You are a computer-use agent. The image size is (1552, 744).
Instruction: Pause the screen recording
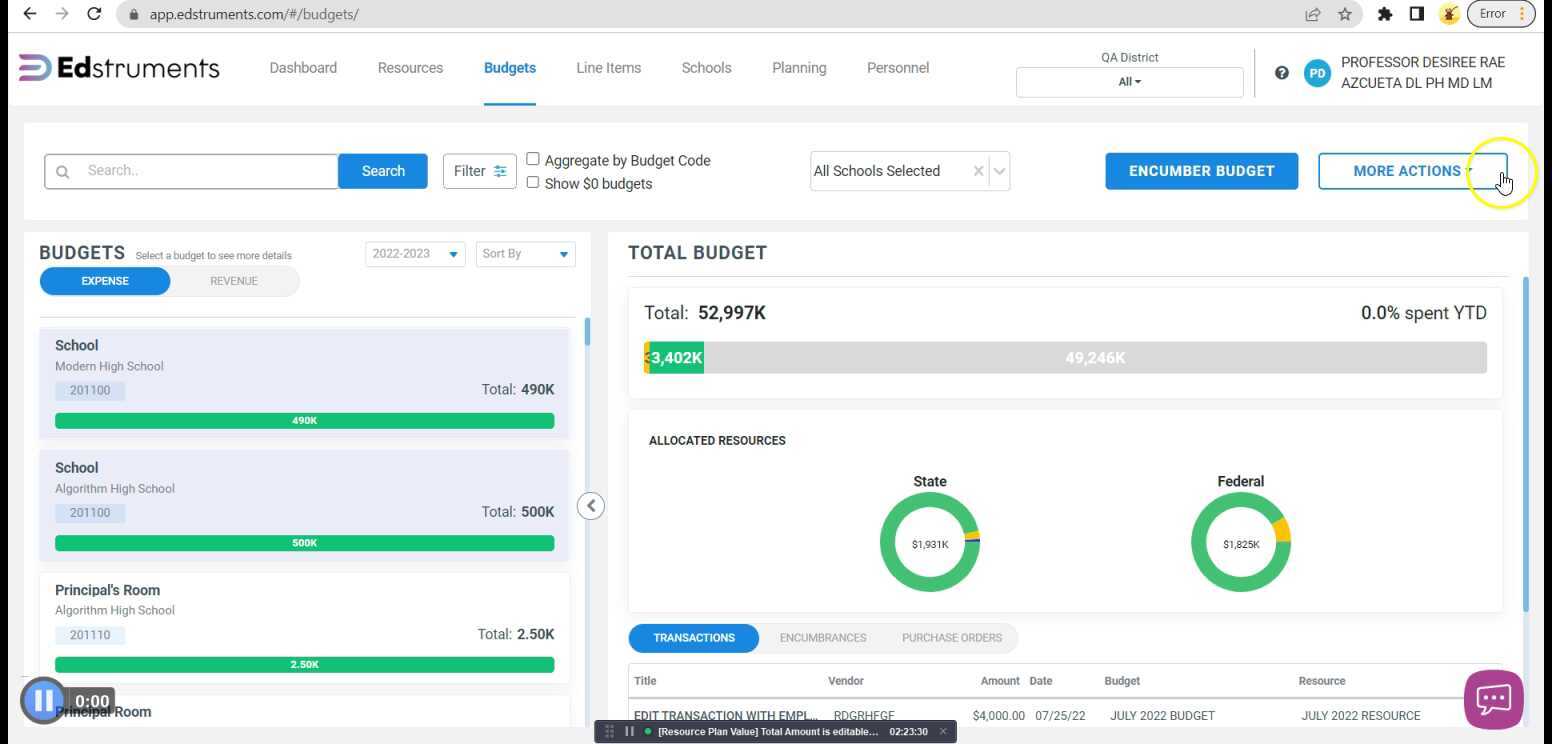43,701
